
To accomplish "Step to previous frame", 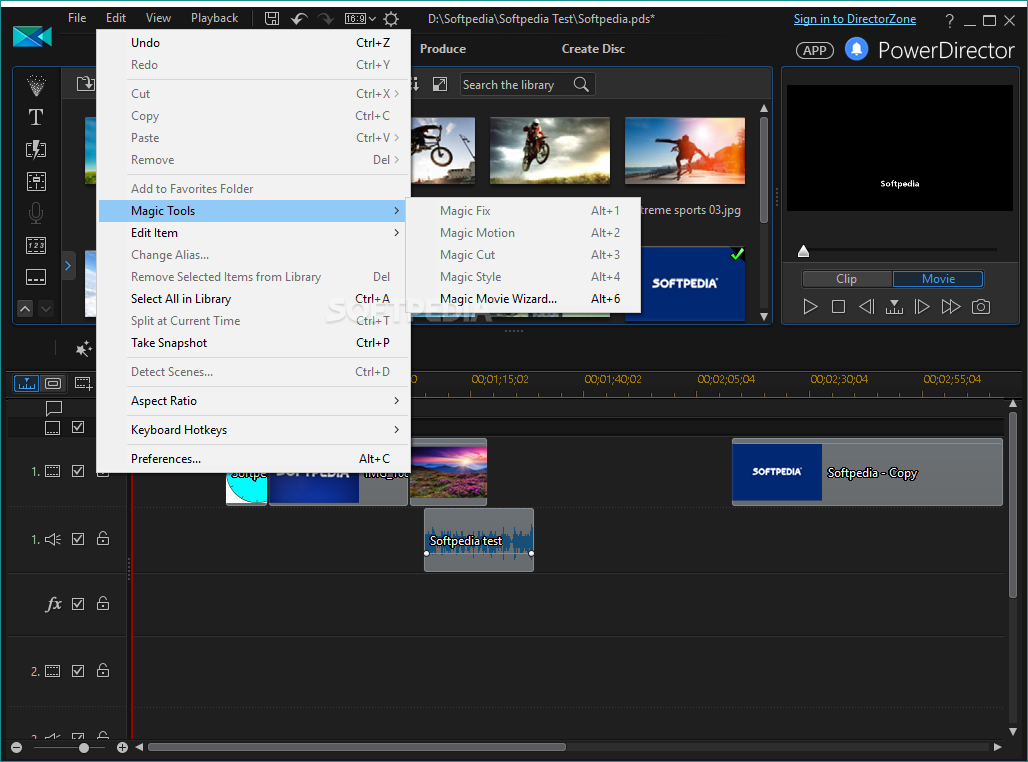I will 866,306.
